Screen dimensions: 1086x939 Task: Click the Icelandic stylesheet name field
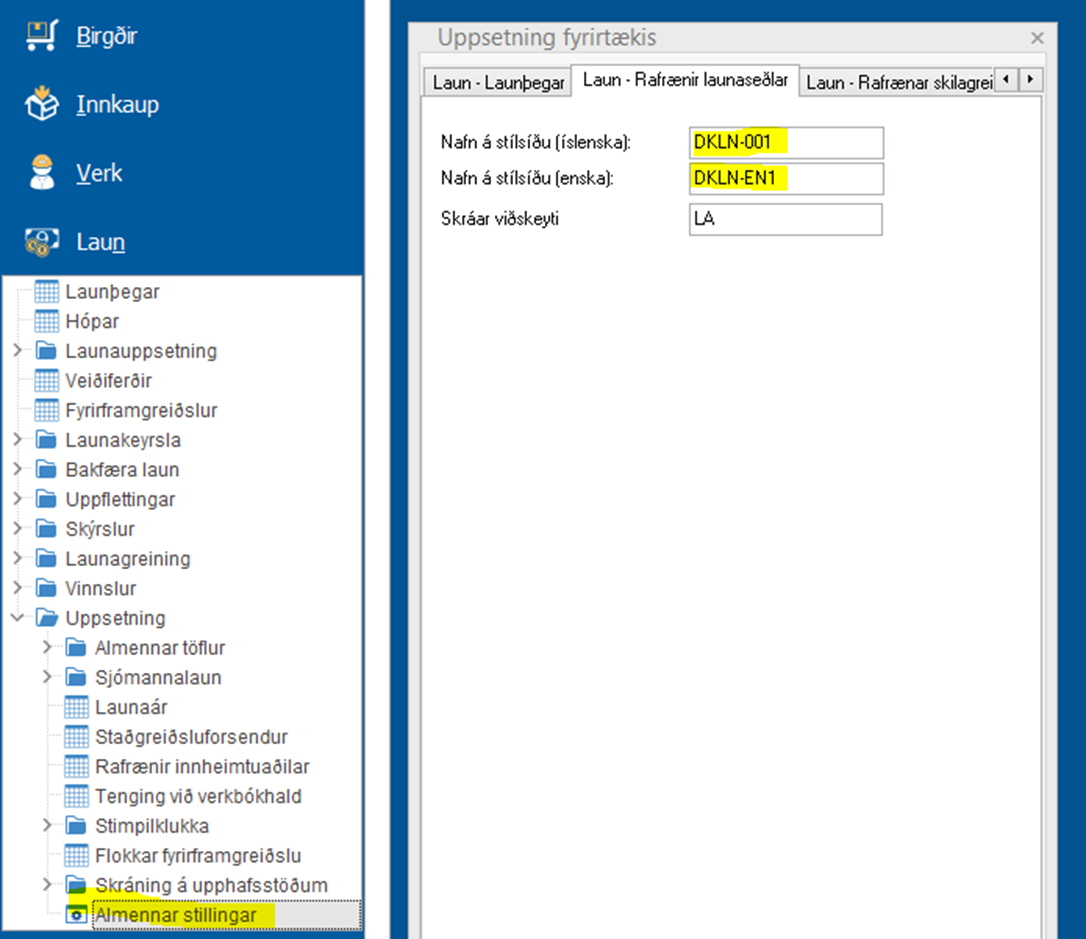pos(786,143)
